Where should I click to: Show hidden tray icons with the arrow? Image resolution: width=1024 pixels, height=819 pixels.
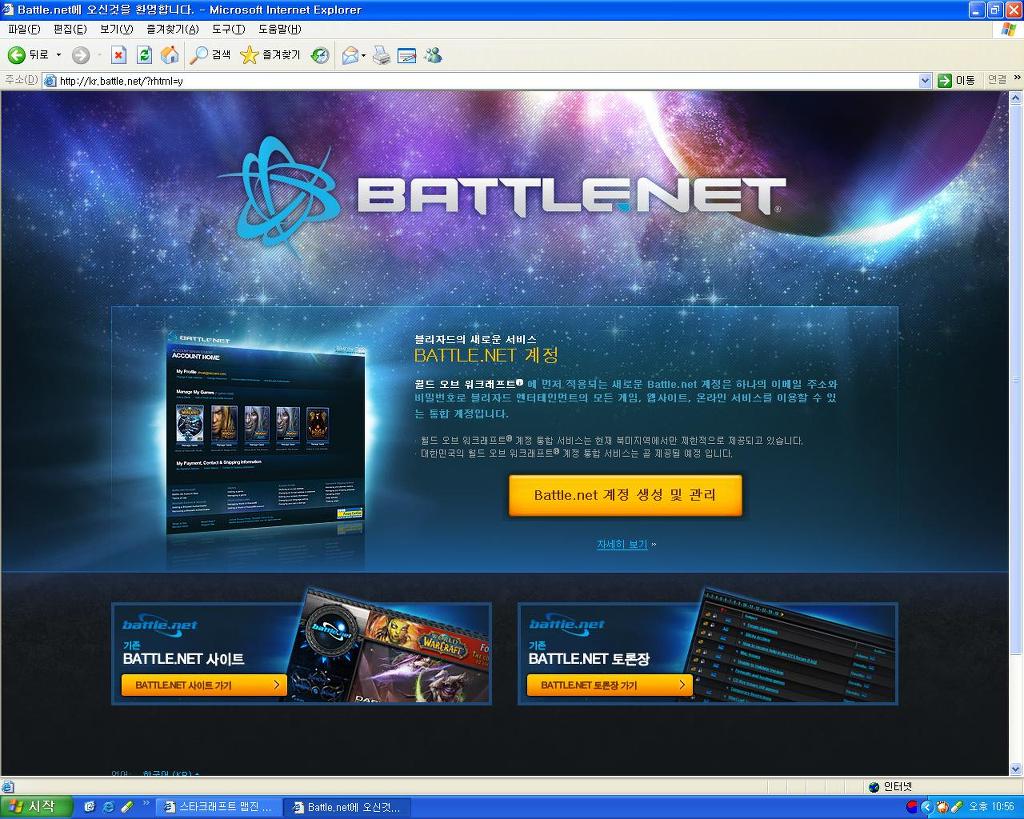(927, 807)
